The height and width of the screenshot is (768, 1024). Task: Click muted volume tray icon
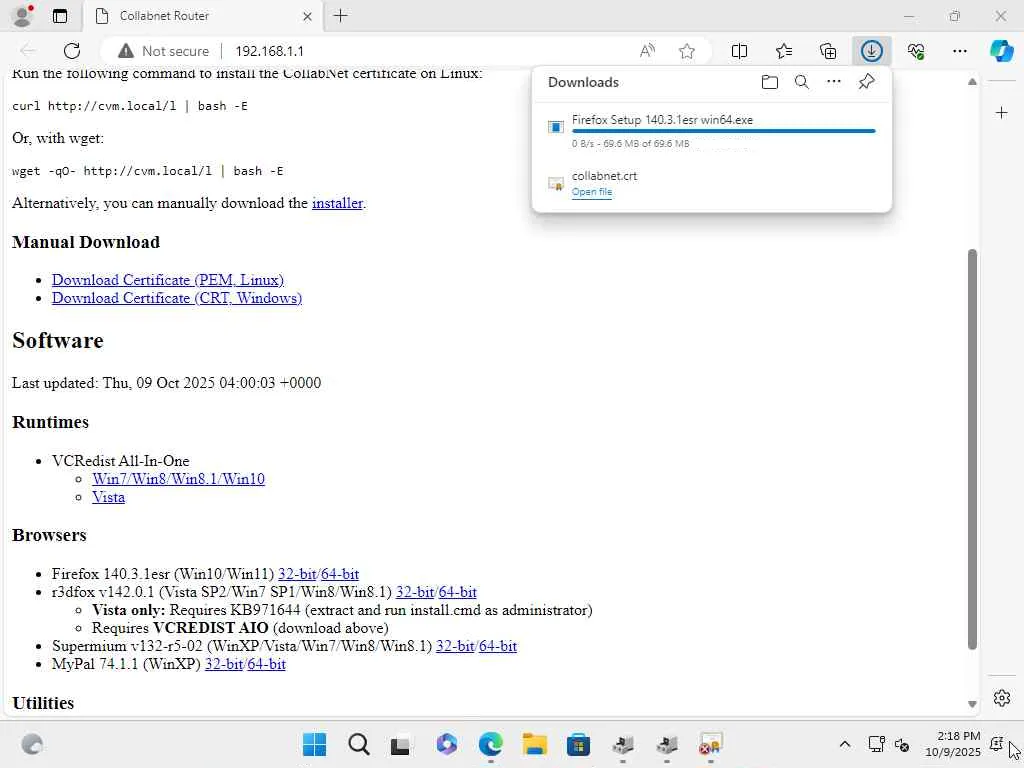(902, 744)
